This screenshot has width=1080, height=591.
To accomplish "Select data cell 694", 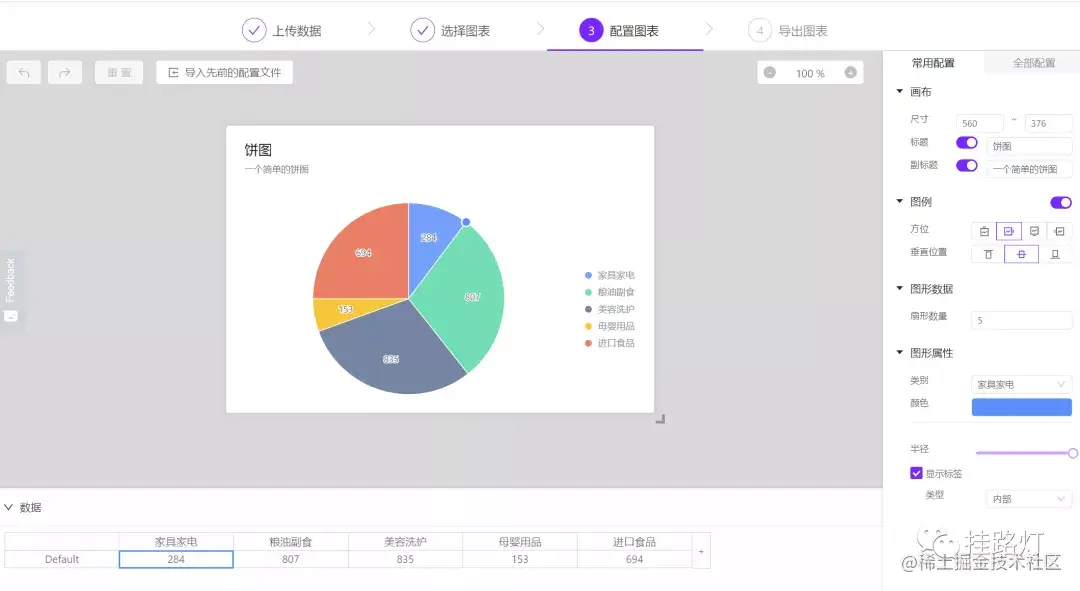I will coord(634,559).
